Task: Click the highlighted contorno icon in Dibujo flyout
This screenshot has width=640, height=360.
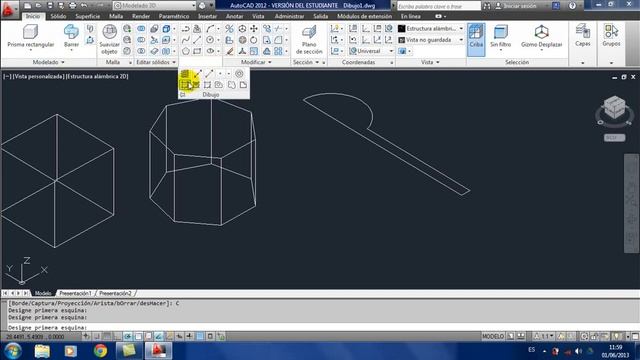Action: point(185,84)
